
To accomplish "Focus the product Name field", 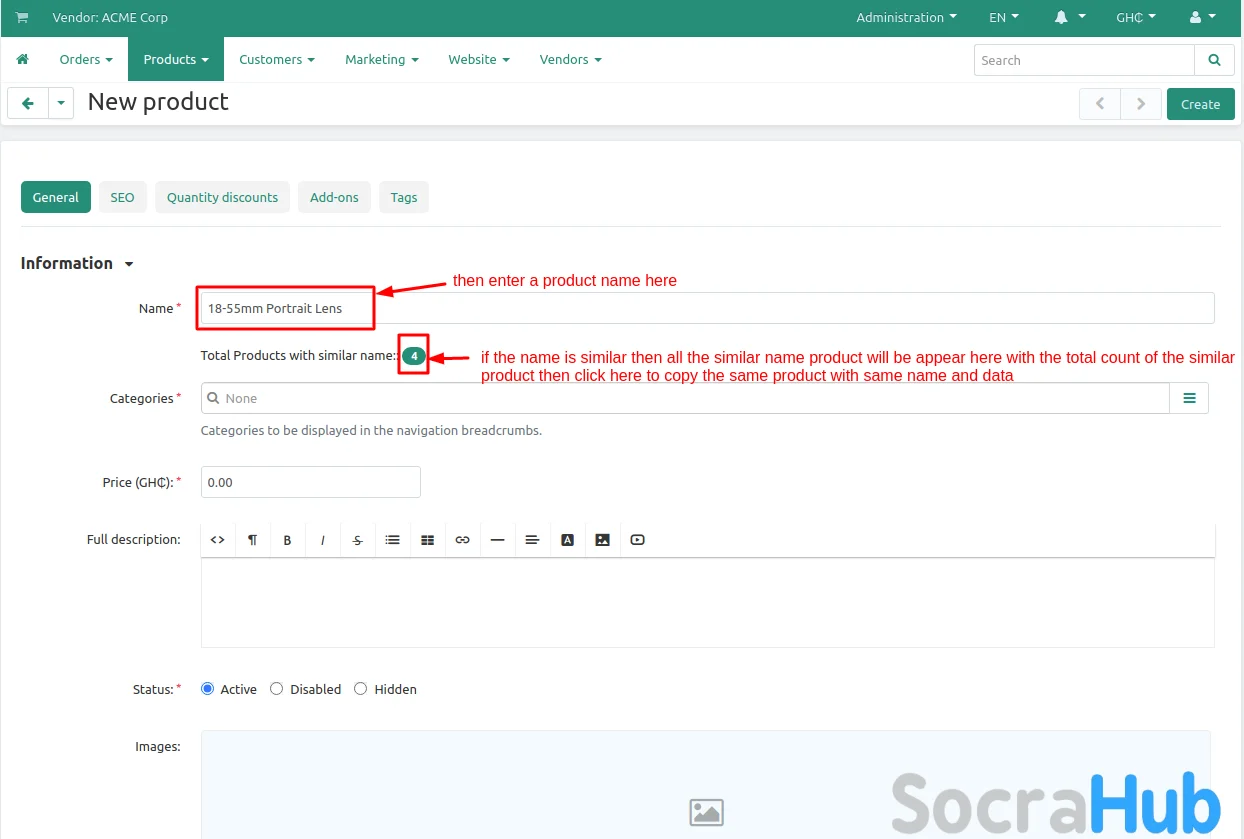I will tap(707, 308).
